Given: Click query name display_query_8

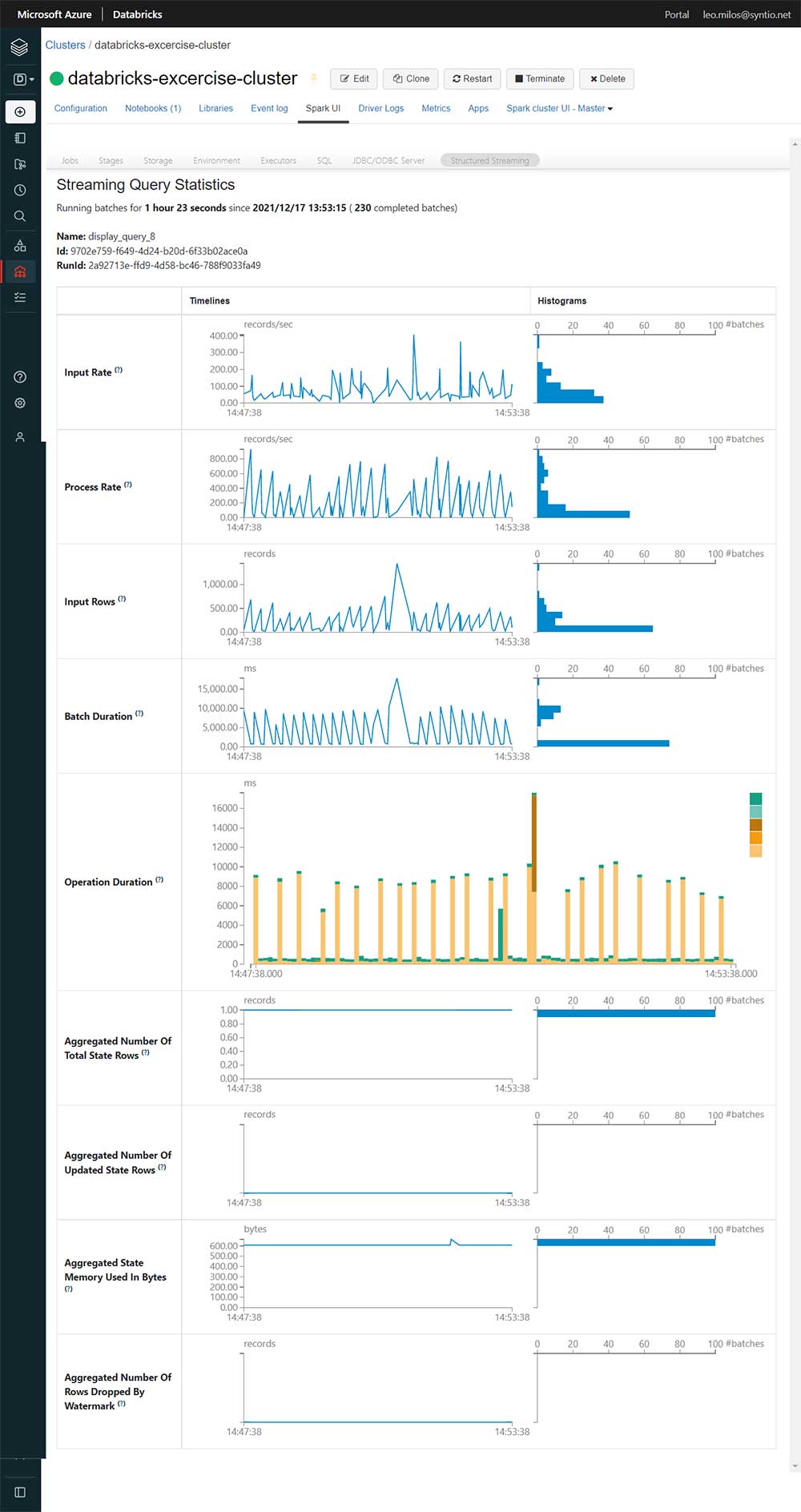Looking at the screenshot, I should tap(122, 236).
